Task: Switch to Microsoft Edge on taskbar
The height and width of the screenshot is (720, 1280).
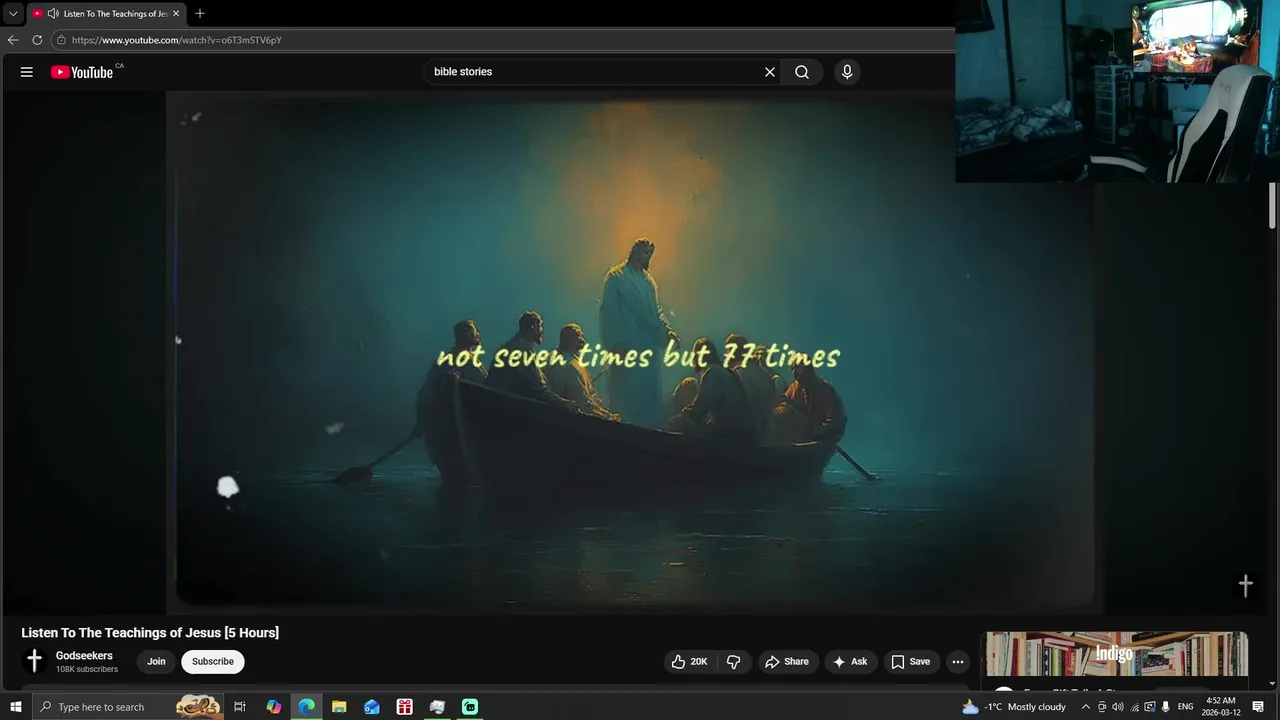Action: (x=307, y=707)
